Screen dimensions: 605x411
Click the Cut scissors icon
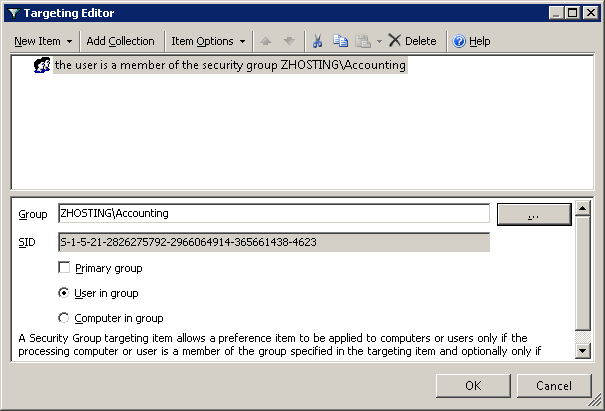click(x=317, y=41)
